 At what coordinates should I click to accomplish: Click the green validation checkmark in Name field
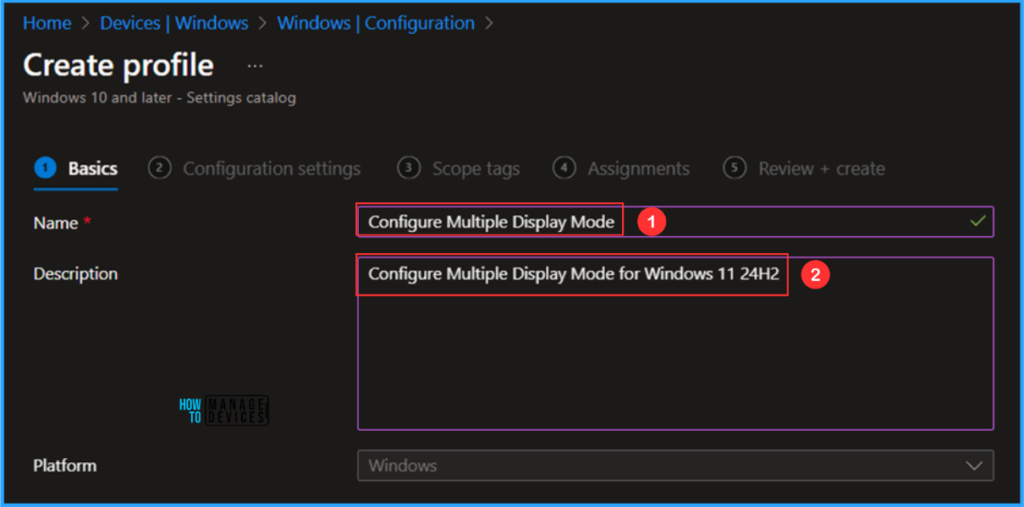pos(977,221)
